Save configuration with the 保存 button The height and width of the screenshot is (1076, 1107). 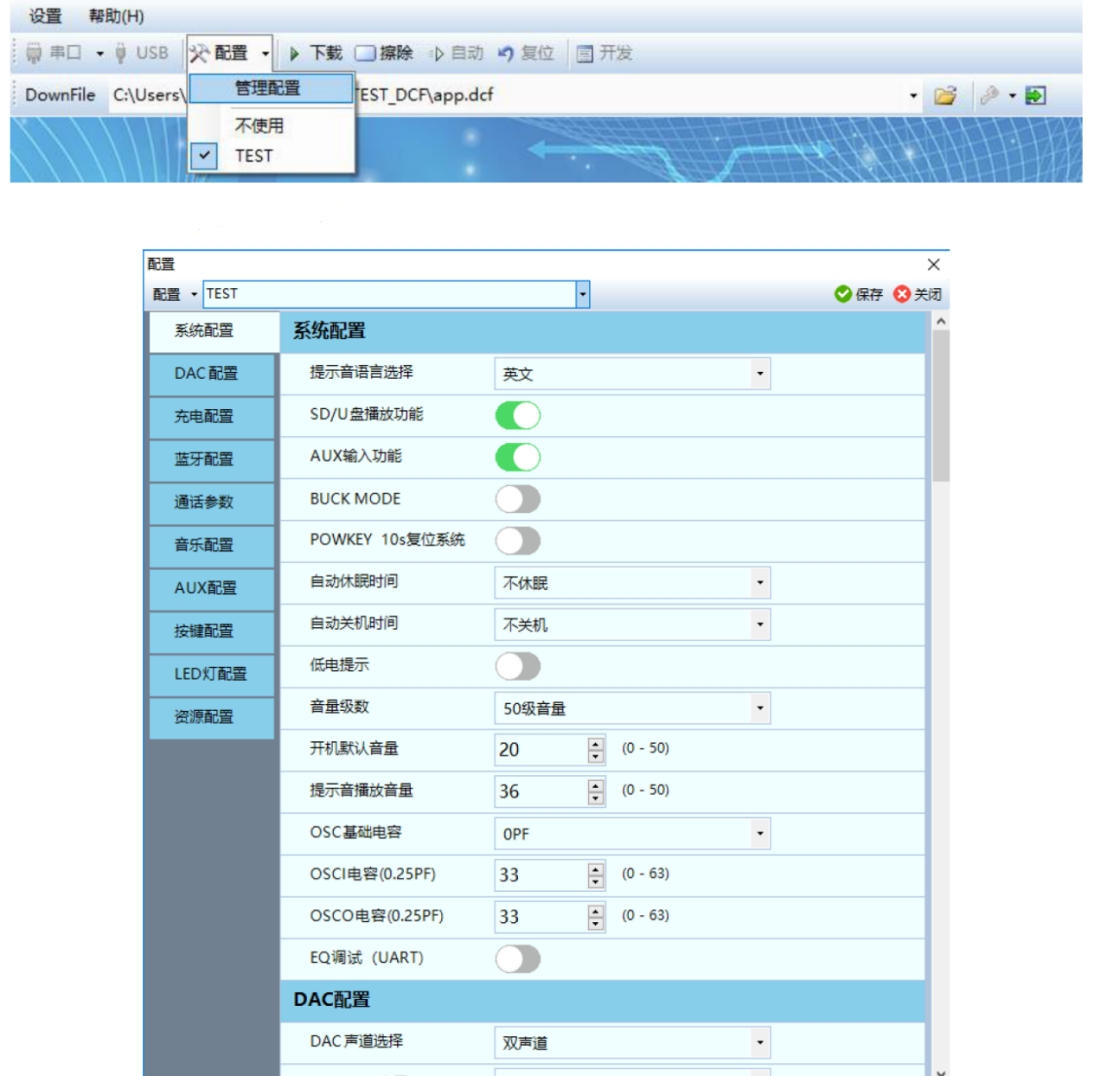point(858,294)
